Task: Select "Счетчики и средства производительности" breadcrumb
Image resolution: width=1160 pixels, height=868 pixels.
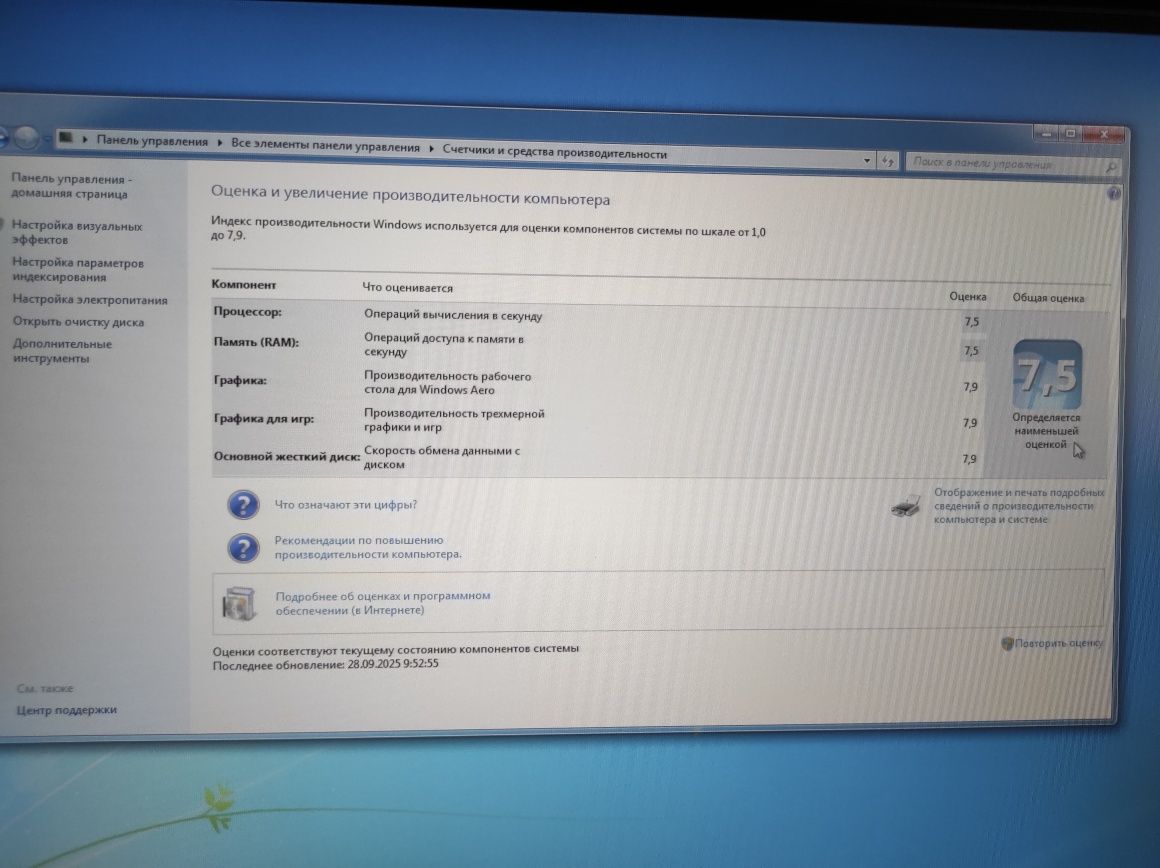Action: [555, 152]
